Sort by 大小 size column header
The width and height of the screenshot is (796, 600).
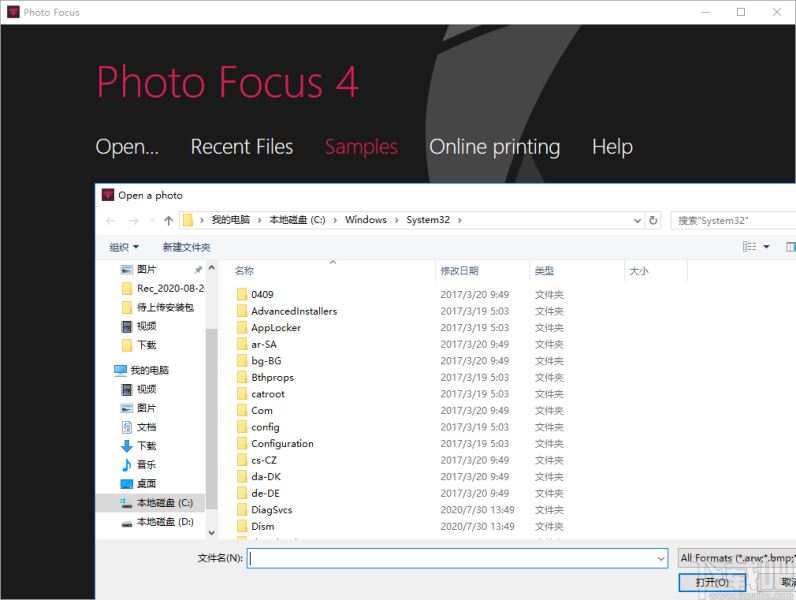pos(639,271)
